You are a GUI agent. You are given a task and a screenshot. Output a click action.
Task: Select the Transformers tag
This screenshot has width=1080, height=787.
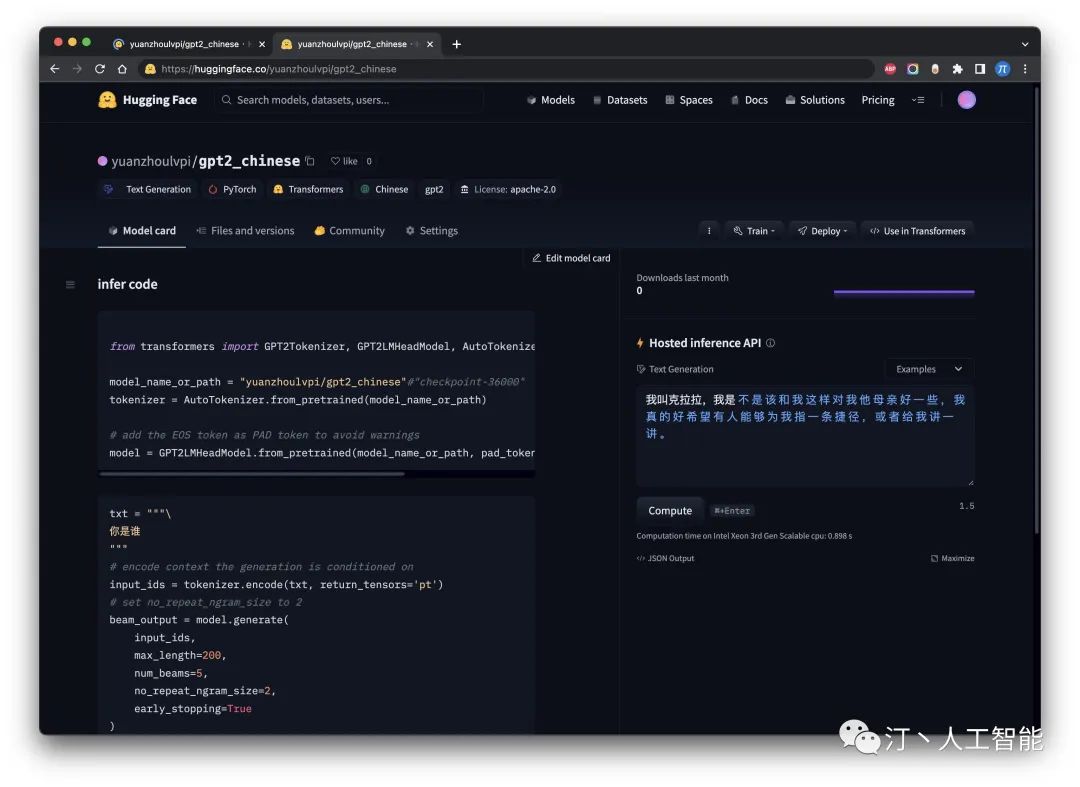(308, 189)
